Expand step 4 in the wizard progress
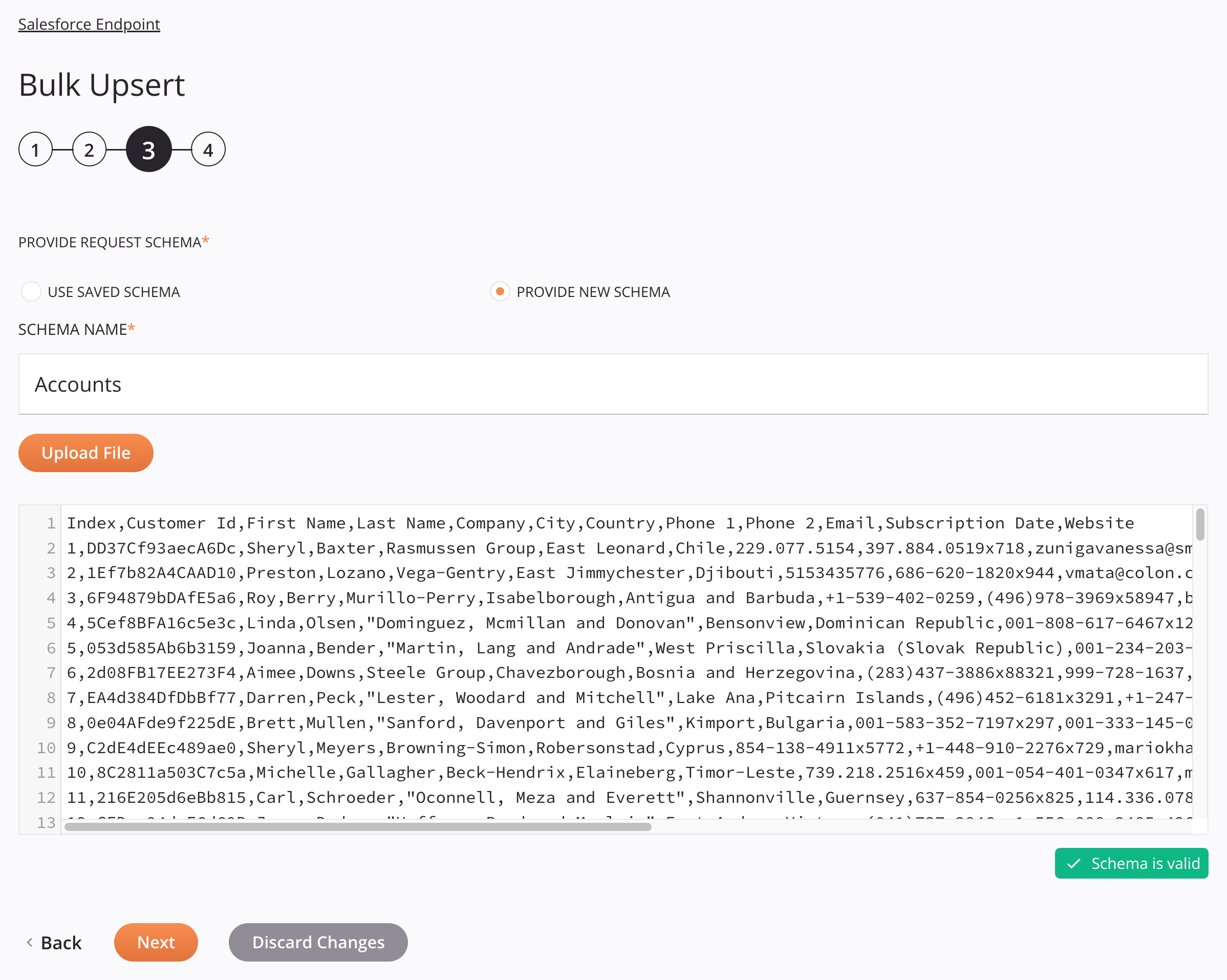 point(207,149)
